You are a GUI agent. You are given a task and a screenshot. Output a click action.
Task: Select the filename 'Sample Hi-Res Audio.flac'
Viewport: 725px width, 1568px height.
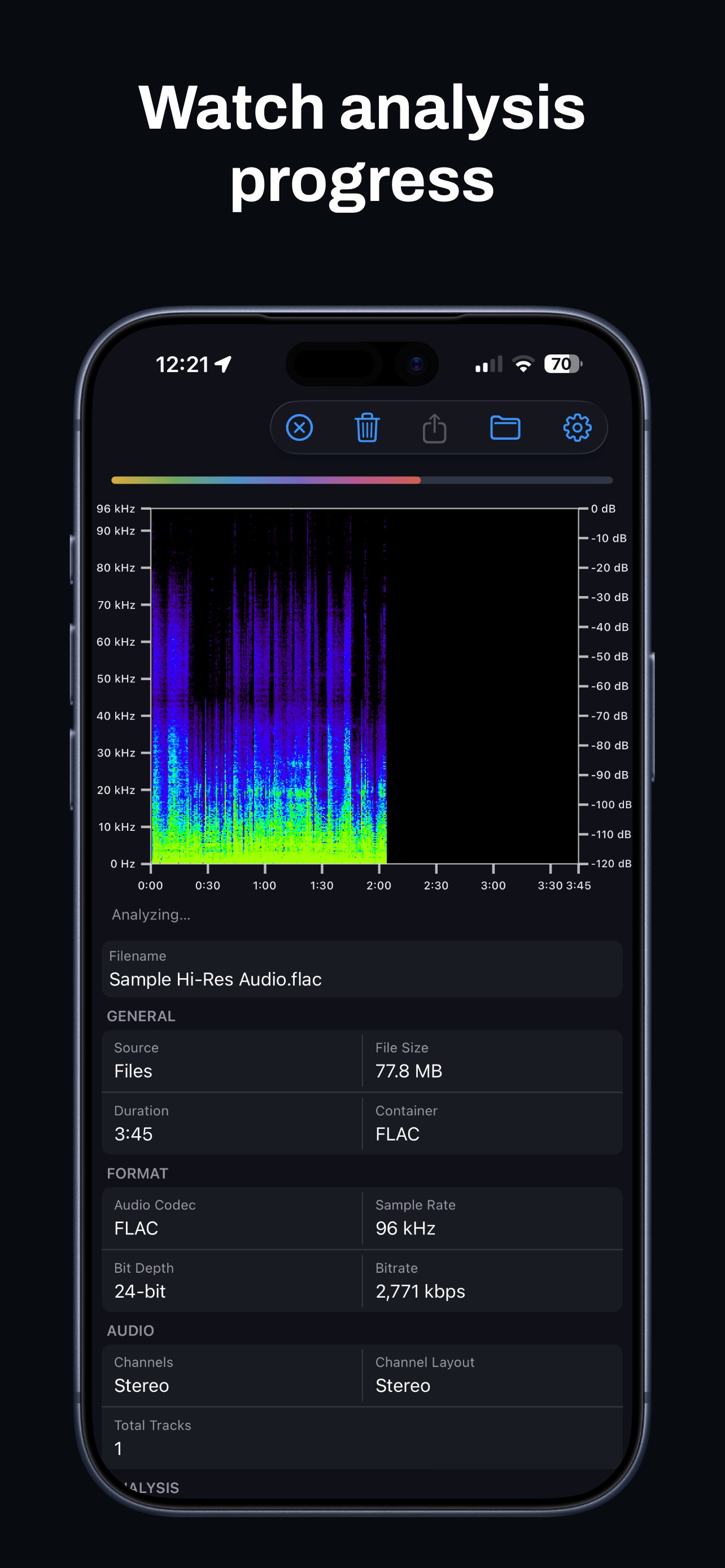tap(216, 979)
